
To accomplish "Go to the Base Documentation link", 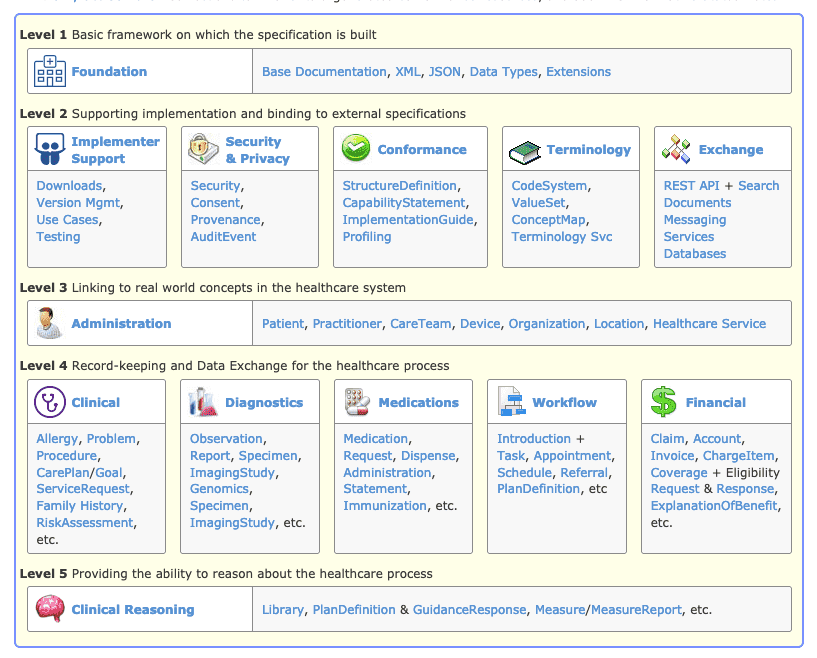I will click(x=324, y=72).
